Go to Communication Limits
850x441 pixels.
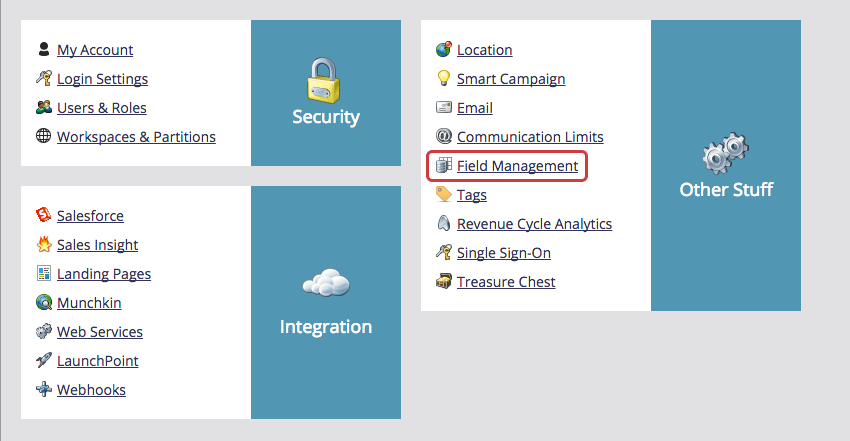[530, 137]
